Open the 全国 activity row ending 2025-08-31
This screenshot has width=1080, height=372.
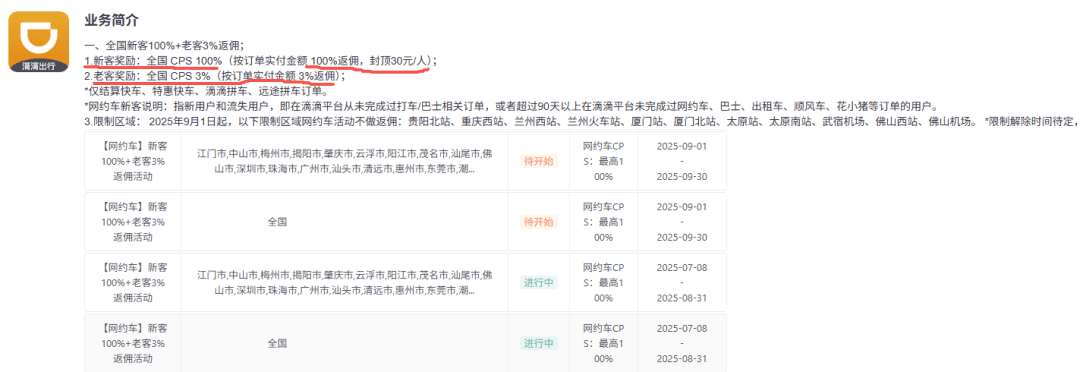(x=405, y=343)
